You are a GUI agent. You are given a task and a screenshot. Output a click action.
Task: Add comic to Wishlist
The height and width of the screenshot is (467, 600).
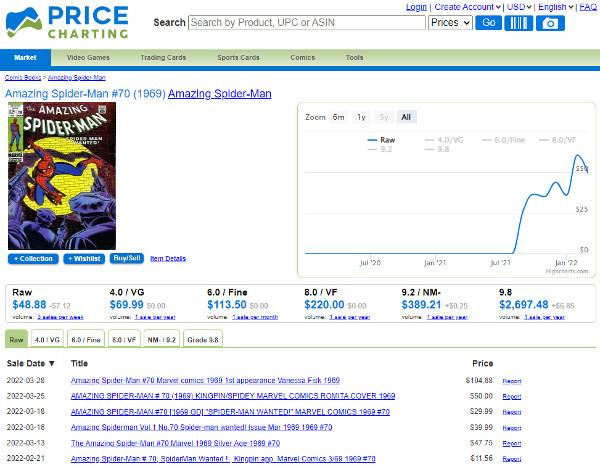point(84,259)
